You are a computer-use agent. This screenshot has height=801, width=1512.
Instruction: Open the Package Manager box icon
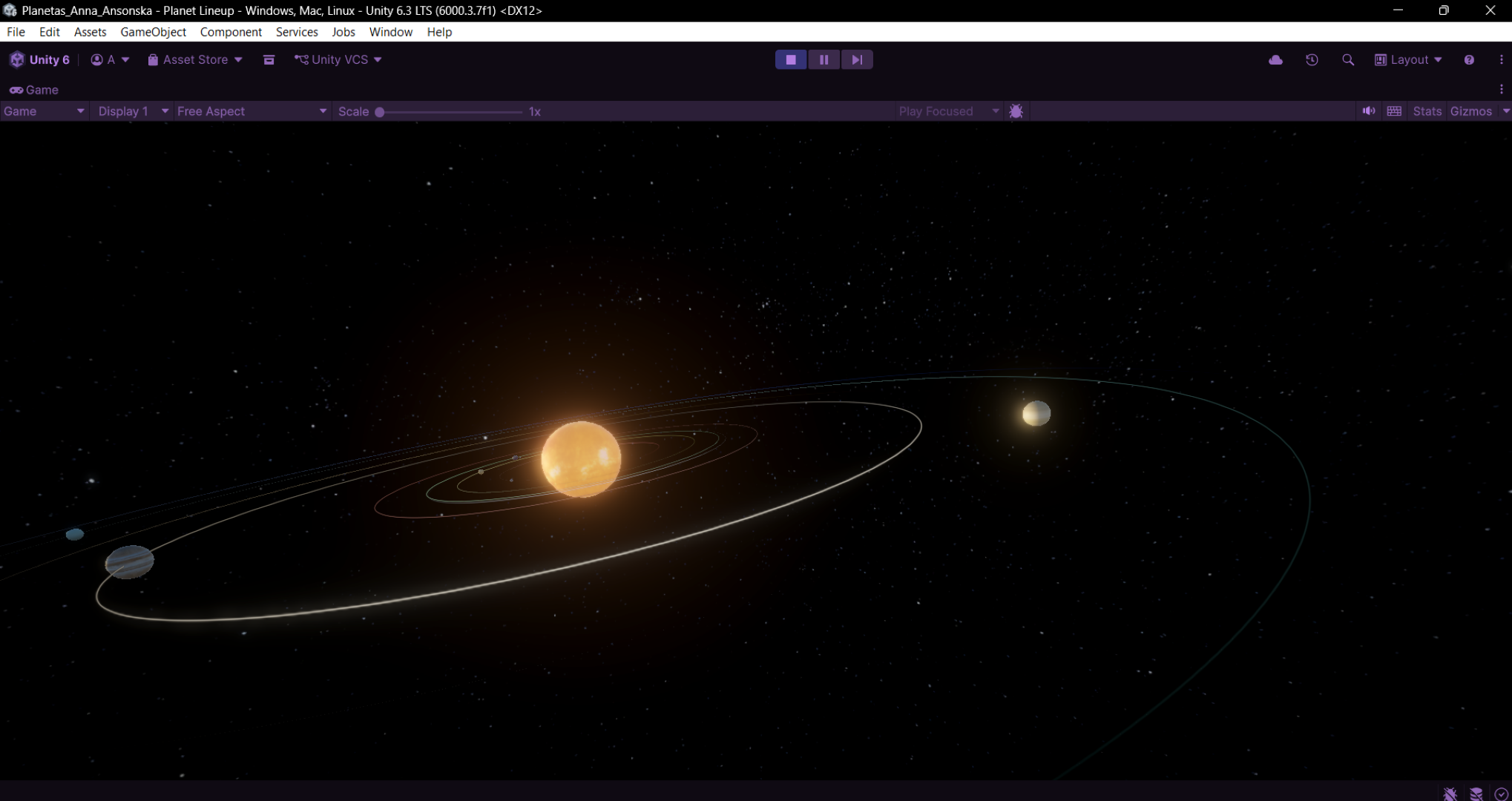click(x=269, y=60)
